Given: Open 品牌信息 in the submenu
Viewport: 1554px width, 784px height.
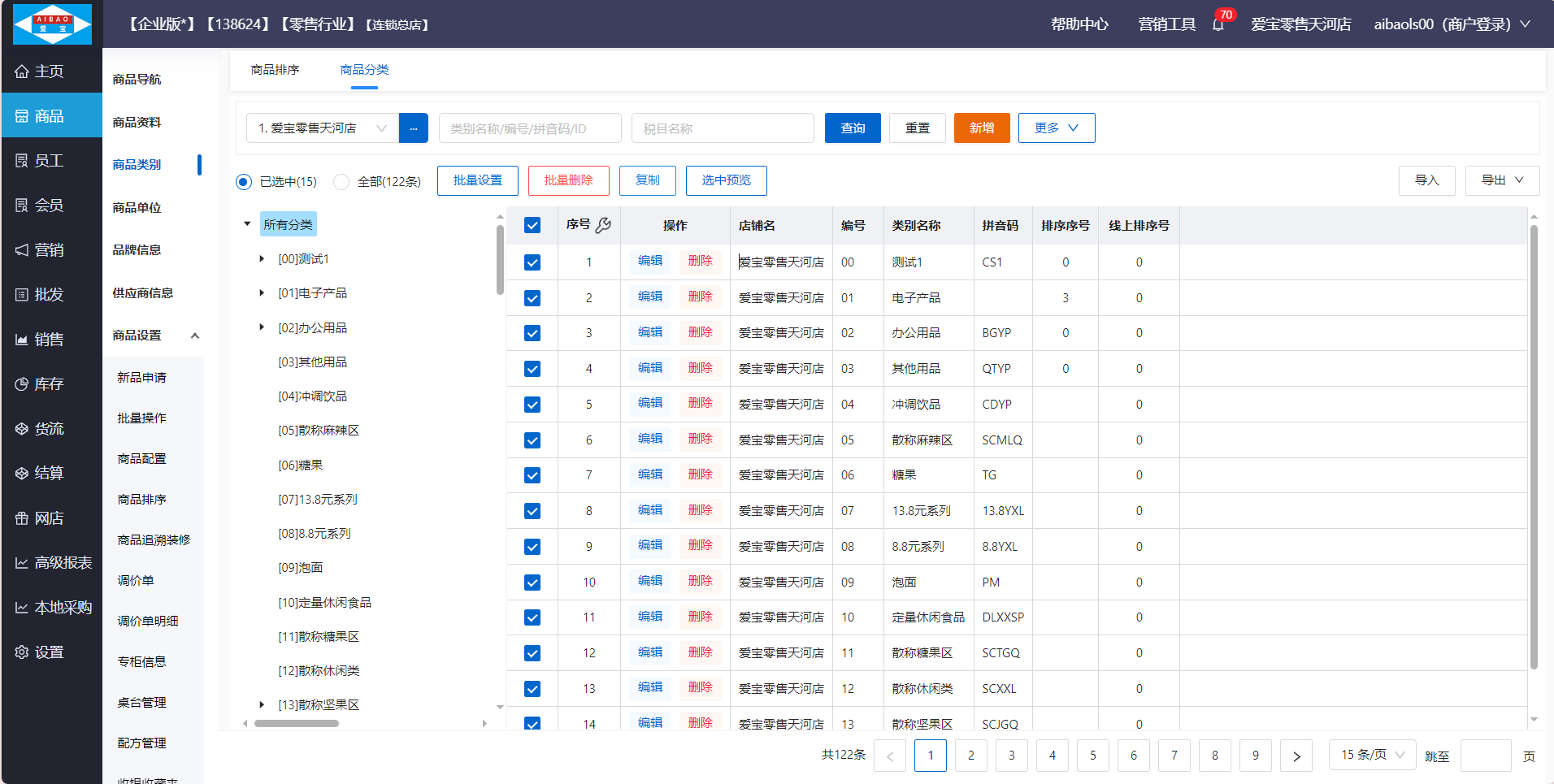Looking at the screenshot, I should click(x=137, y=250).
